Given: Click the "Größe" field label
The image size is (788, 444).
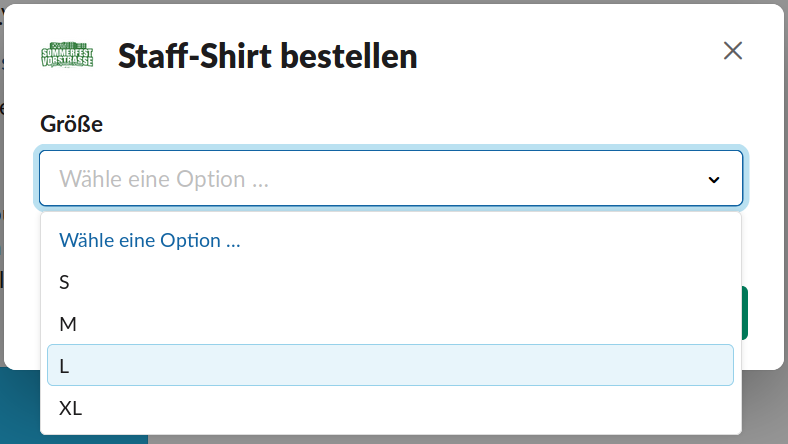Looking at the screenshot, I should [x=72, y=124].
